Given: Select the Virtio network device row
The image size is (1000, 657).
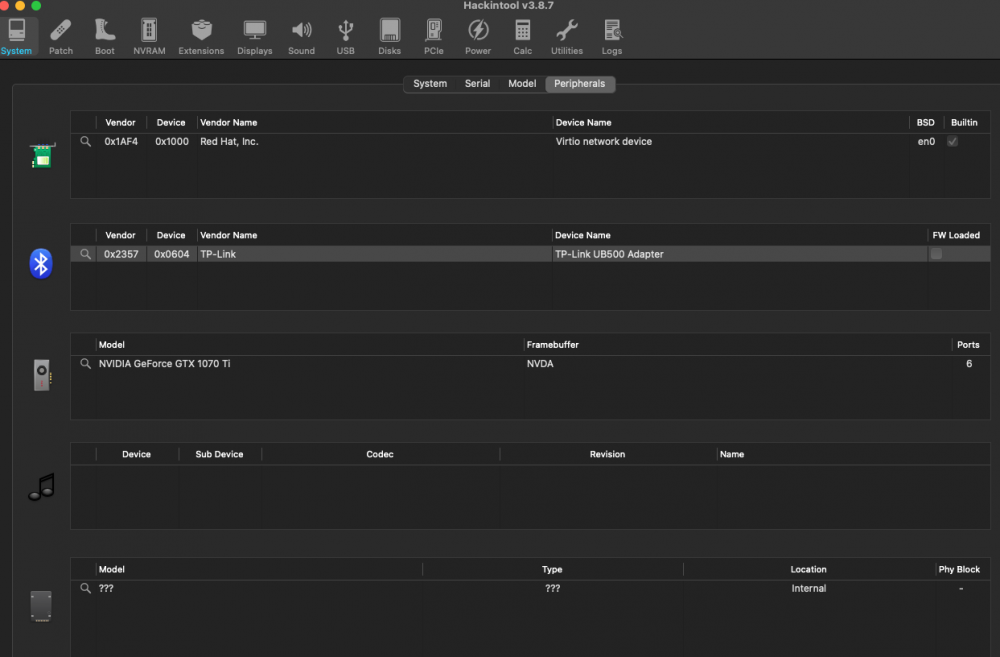Looking at the screenshot, I should tap(531, 142).
